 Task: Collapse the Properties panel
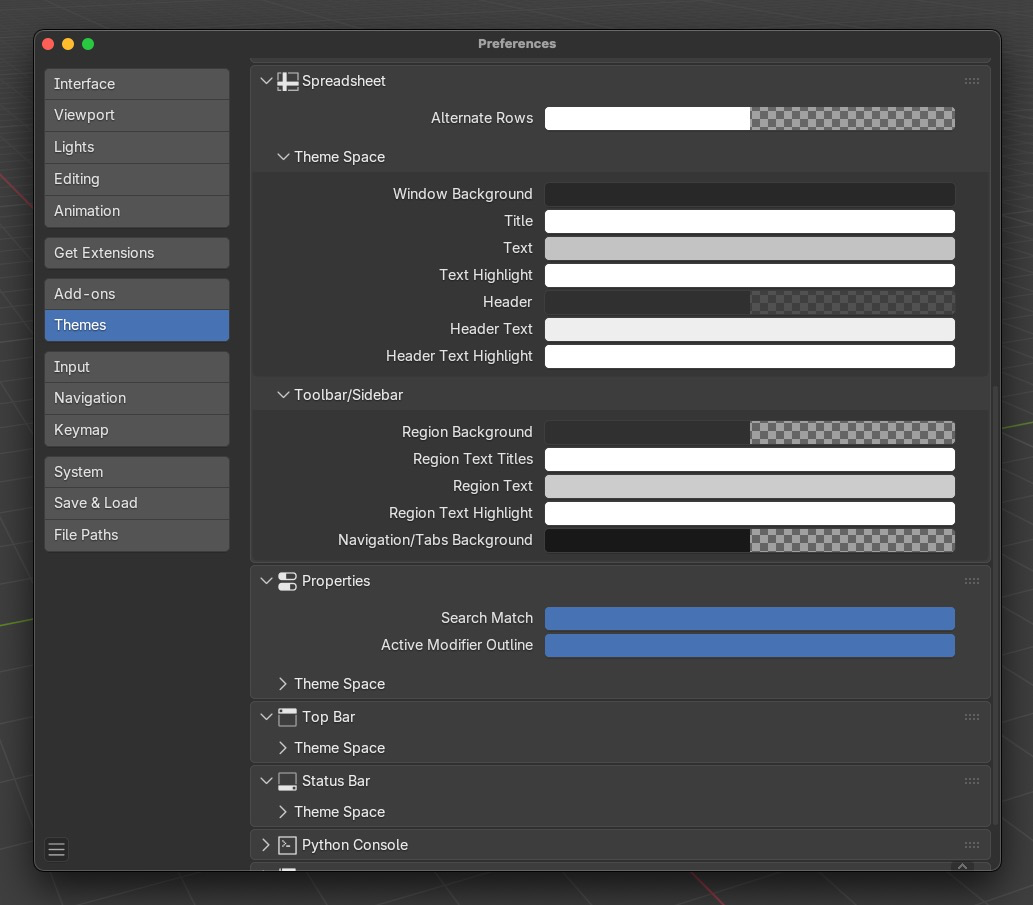point(266,582)
